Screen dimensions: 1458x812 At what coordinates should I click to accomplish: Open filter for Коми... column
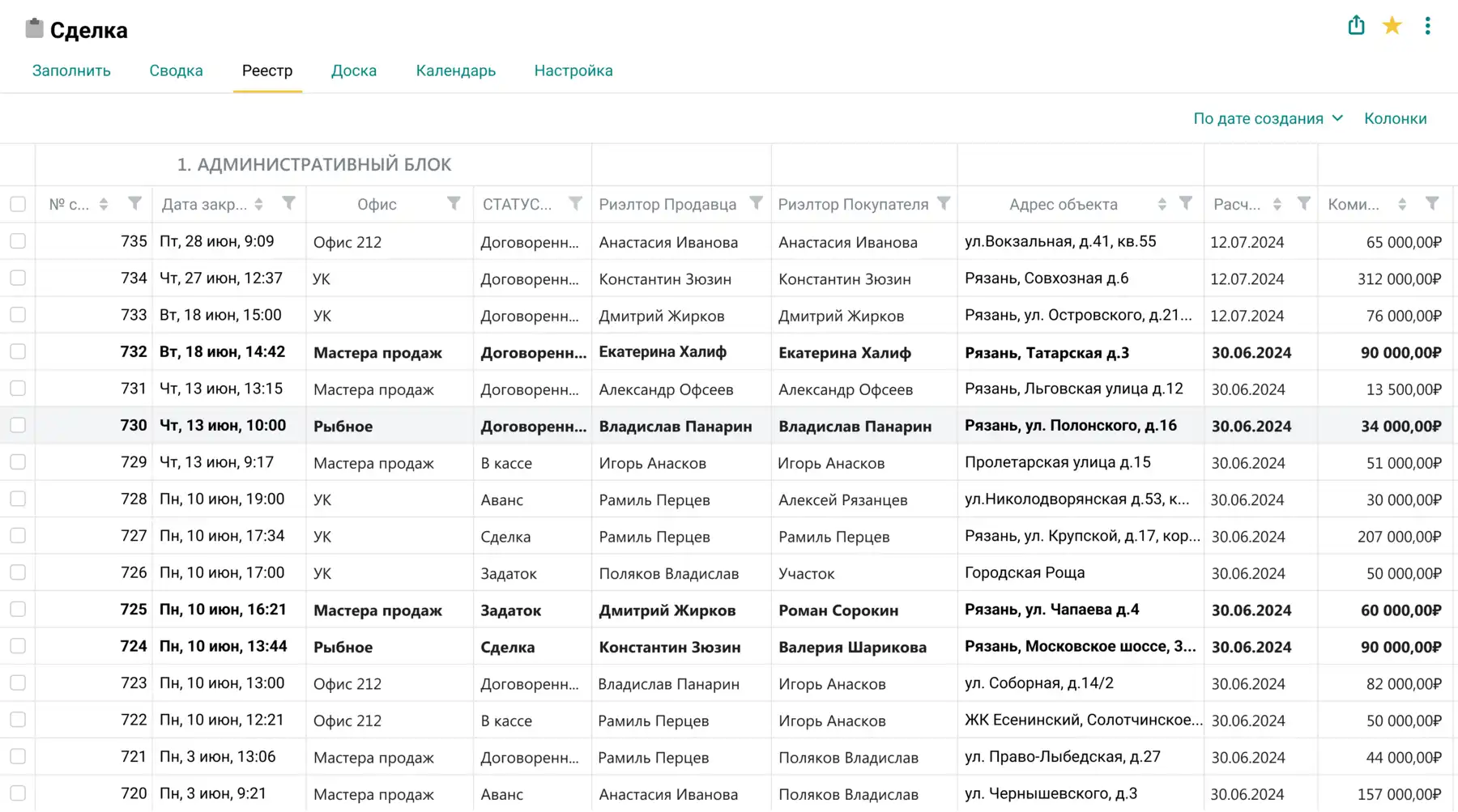[1432, 203]
